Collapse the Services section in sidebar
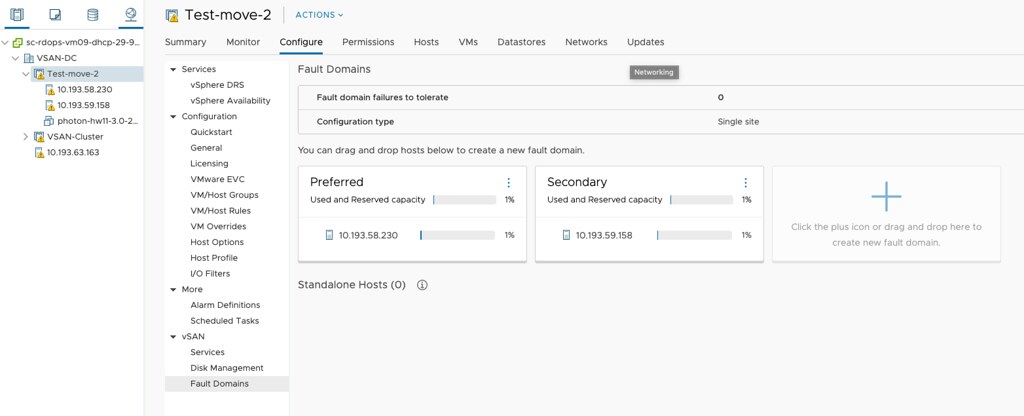 click(x=173, y=69)
